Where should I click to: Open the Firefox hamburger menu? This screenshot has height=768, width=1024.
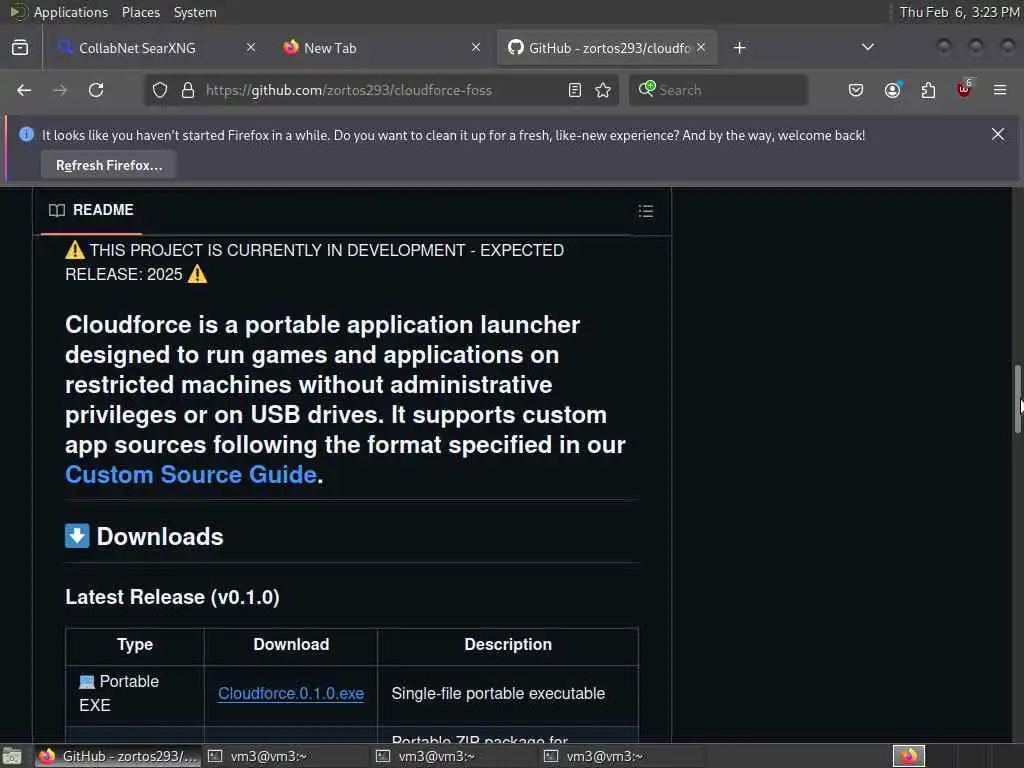click(x=1000, y=90)
